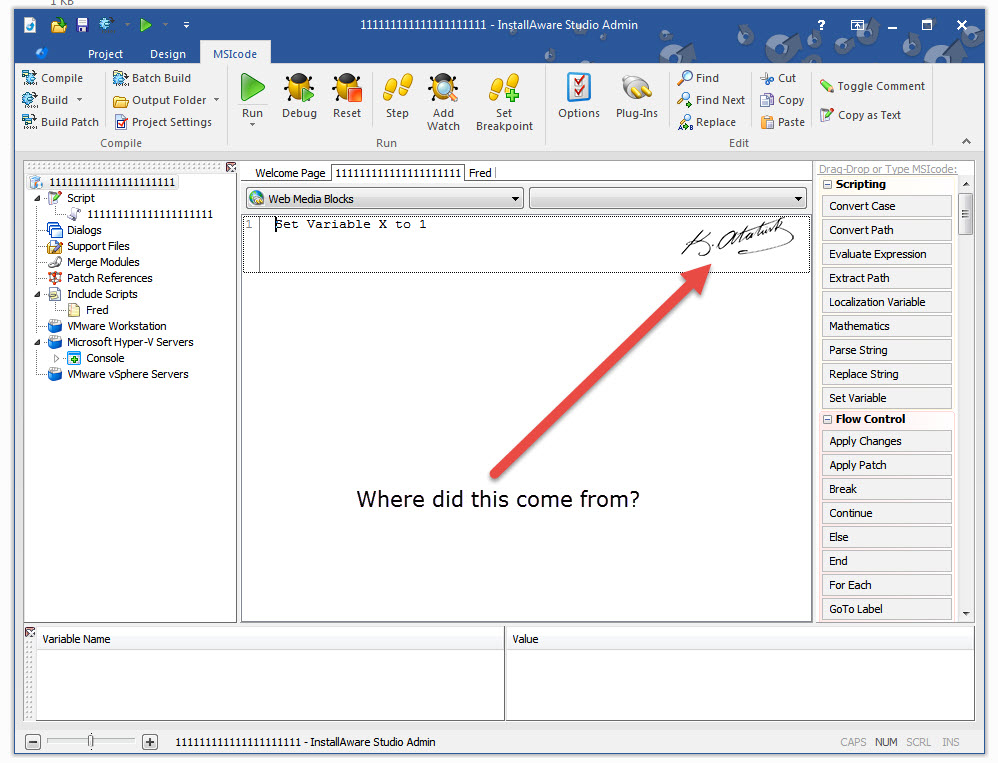Viewport: 998px width, 763px height.
Task: Click the Copy icon in Edit group
Action: [x=767, y=100]
